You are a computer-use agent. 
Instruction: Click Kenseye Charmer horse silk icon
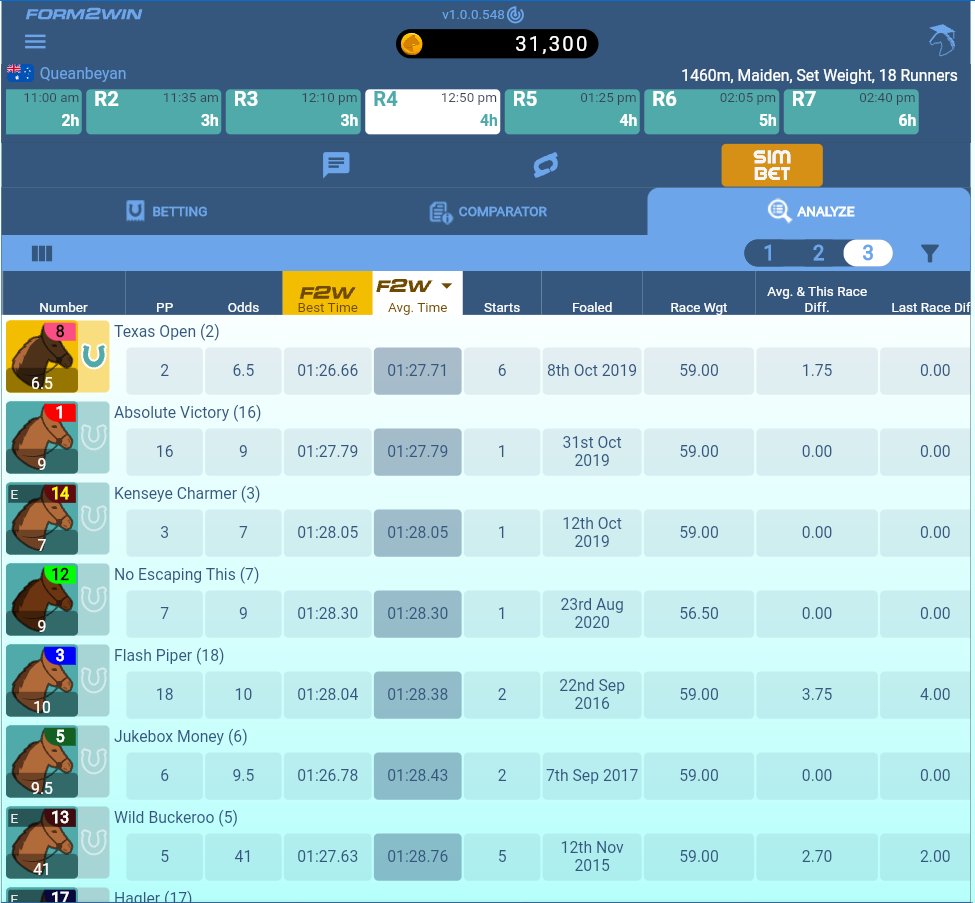click(42, 519)
